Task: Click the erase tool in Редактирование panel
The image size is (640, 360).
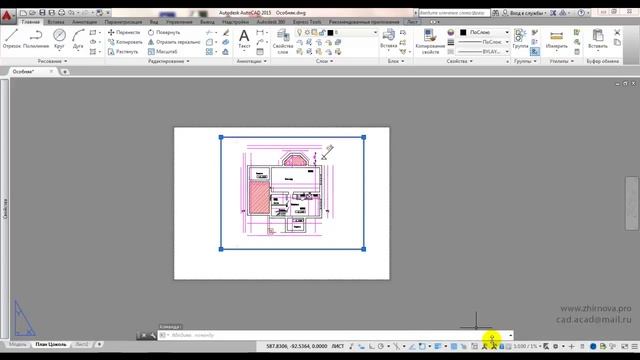Action: click(226, 32)
